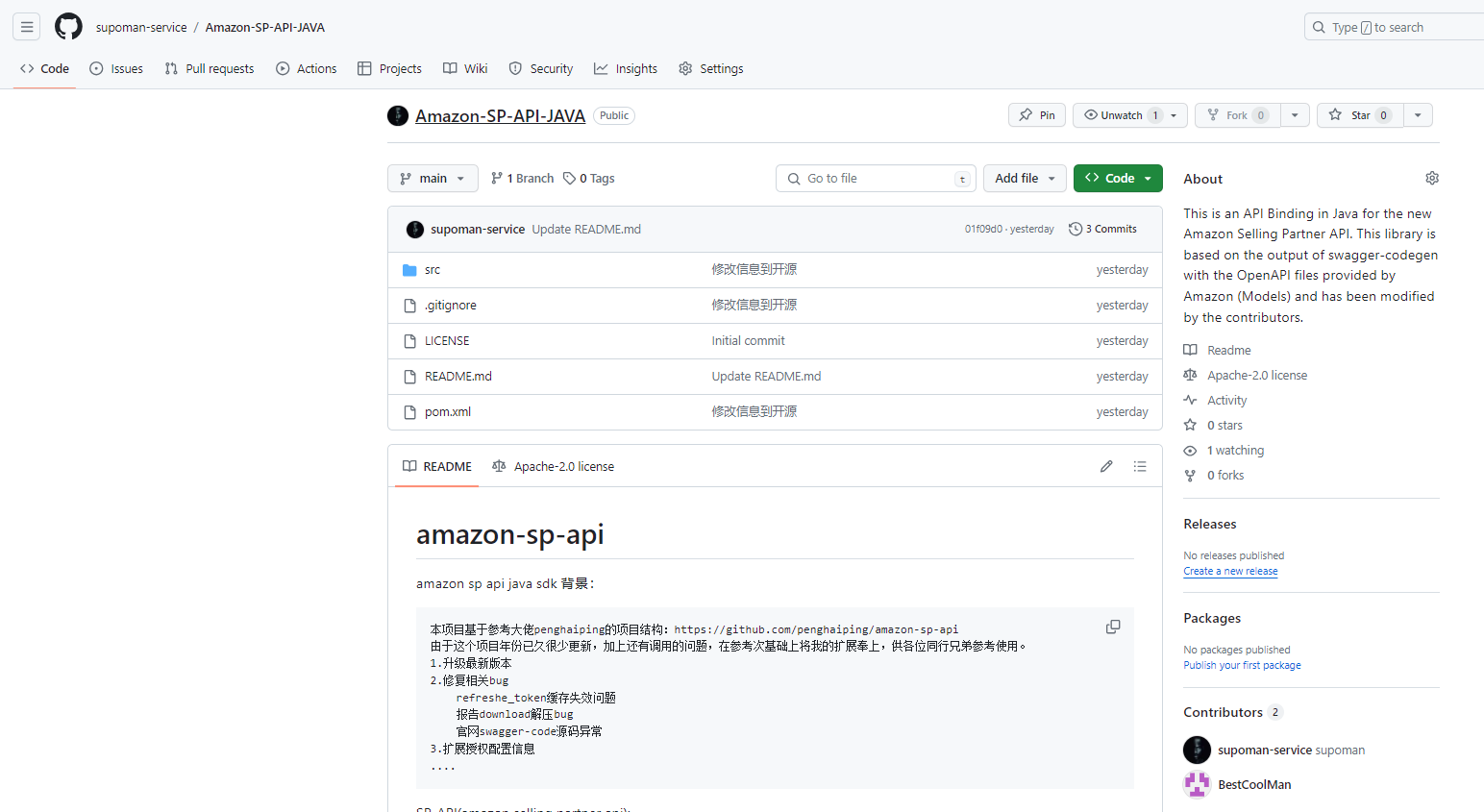Open the main branch selector
This screenshot has width=1484, height=812.
(x=433, y=179)
